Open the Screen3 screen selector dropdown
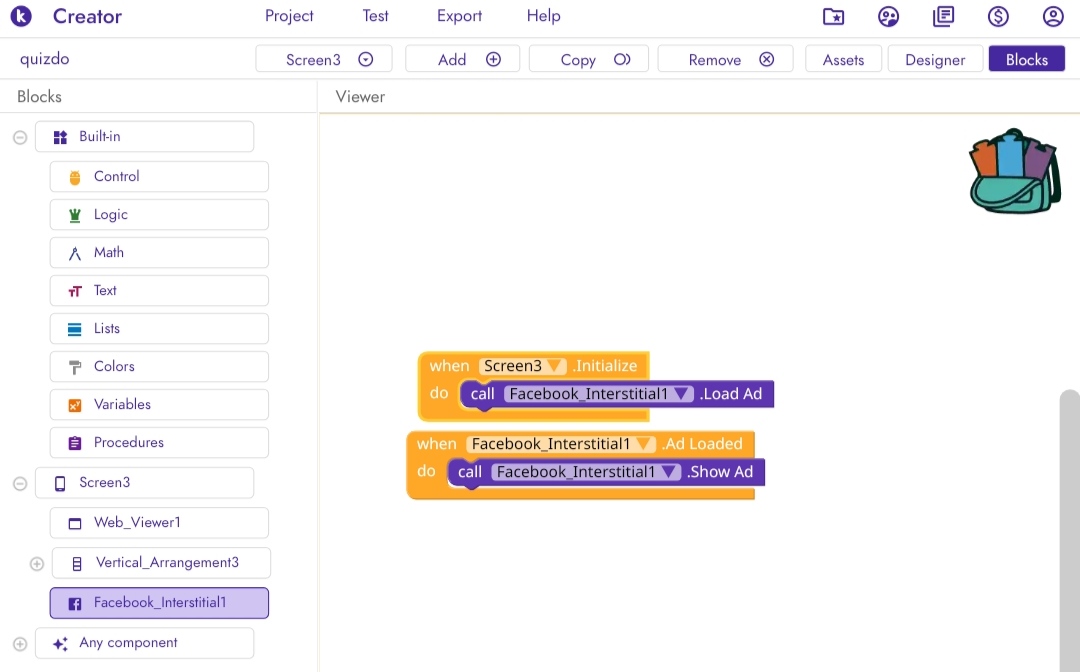This screenshot has width=1080, height=672. [x=324, y=59]
